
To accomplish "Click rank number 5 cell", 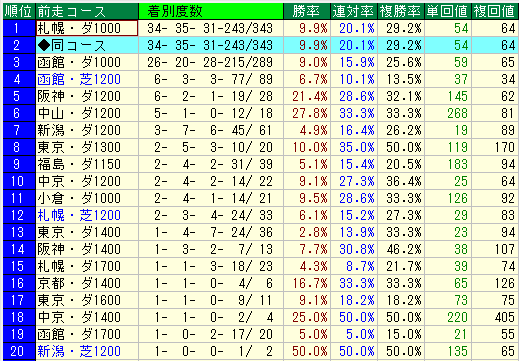I will [x=19, y=96].
